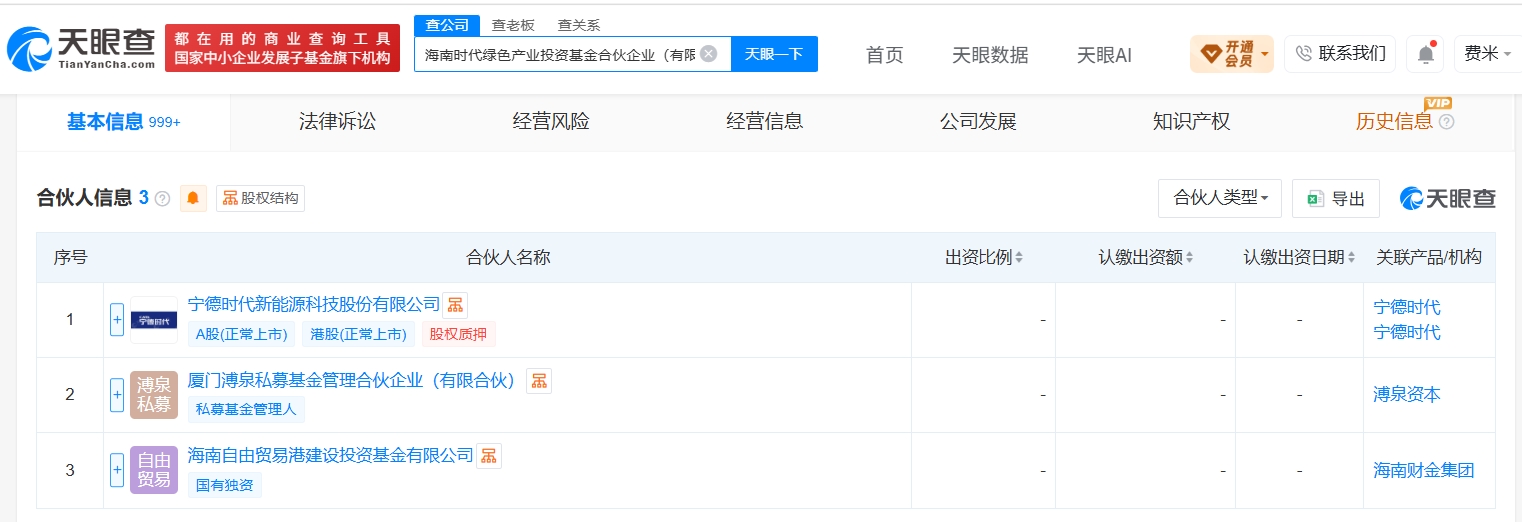Open the 知识产权 tab
Viewport: 1522px width, 522px height.
pos(1191,122)
